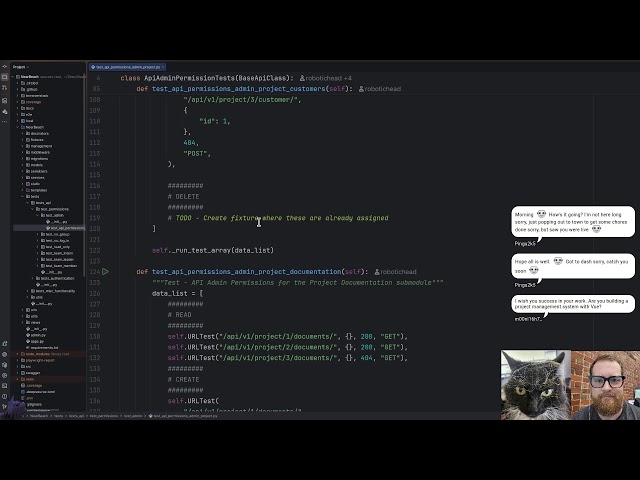Screen dimensions: 640x480
Task: Click the streamer's face camera thumbnail
Action: coord(605,385)
